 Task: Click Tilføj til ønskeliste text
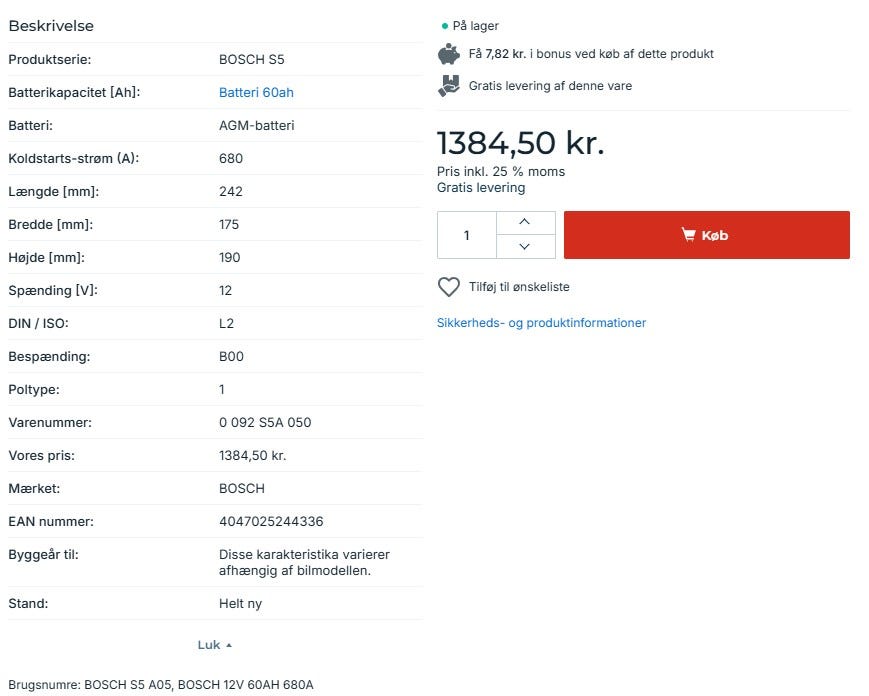519,287
